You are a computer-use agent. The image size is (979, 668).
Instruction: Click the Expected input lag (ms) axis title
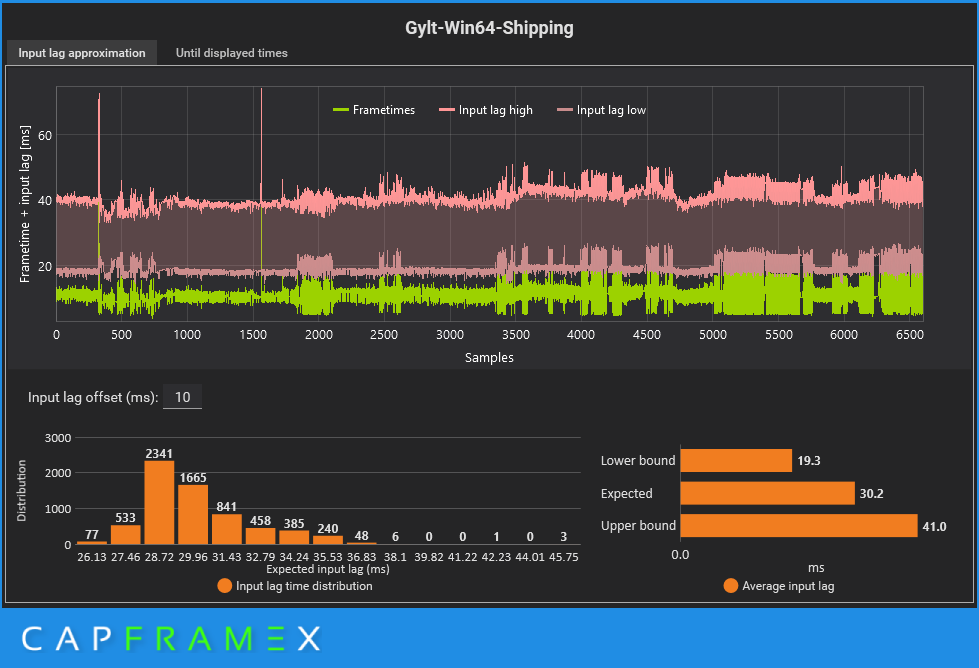(x=328, y=569)
